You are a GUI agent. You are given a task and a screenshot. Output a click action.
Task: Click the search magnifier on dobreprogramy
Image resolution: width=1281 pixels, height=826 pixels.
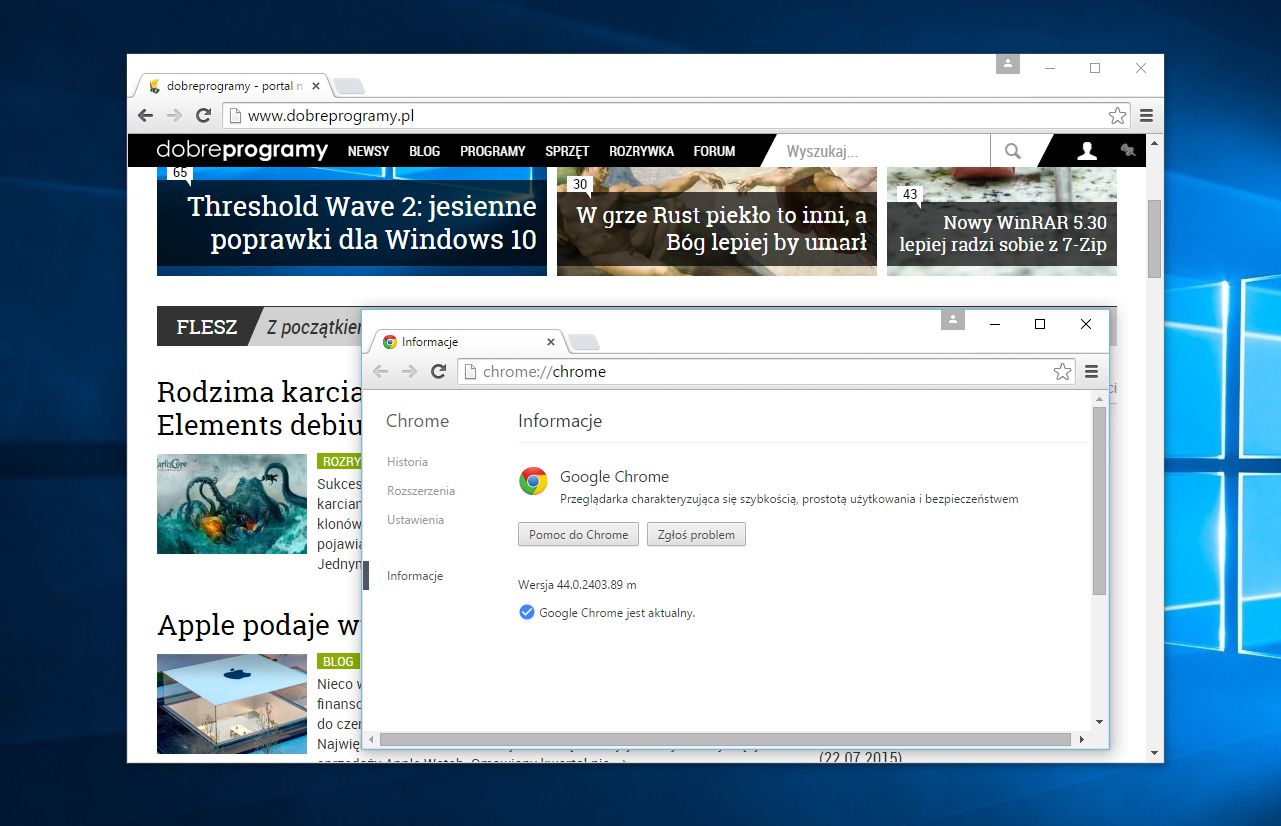[1013, 151]
